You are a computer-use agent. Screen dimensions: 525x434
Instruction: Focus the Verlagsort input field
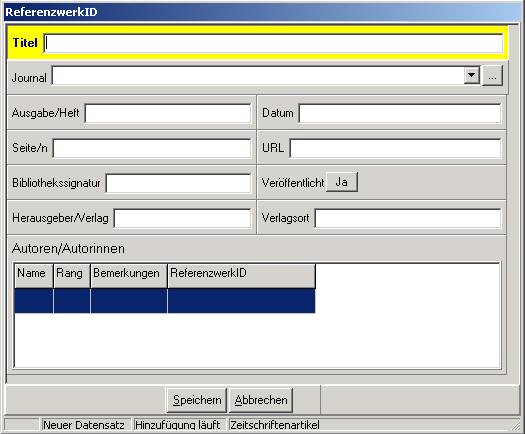[408, 218]
